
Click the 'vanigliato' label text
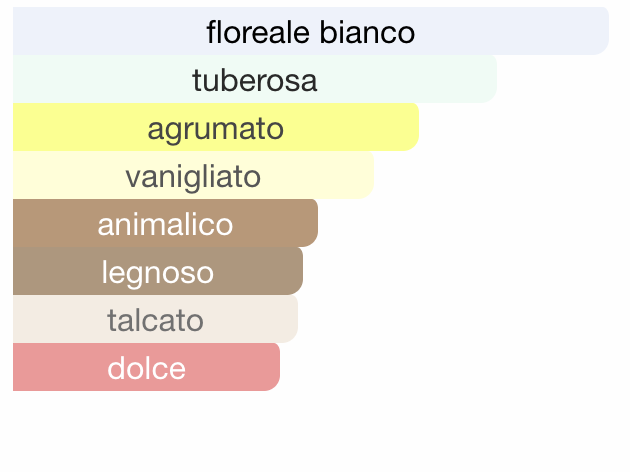point(193,177)
